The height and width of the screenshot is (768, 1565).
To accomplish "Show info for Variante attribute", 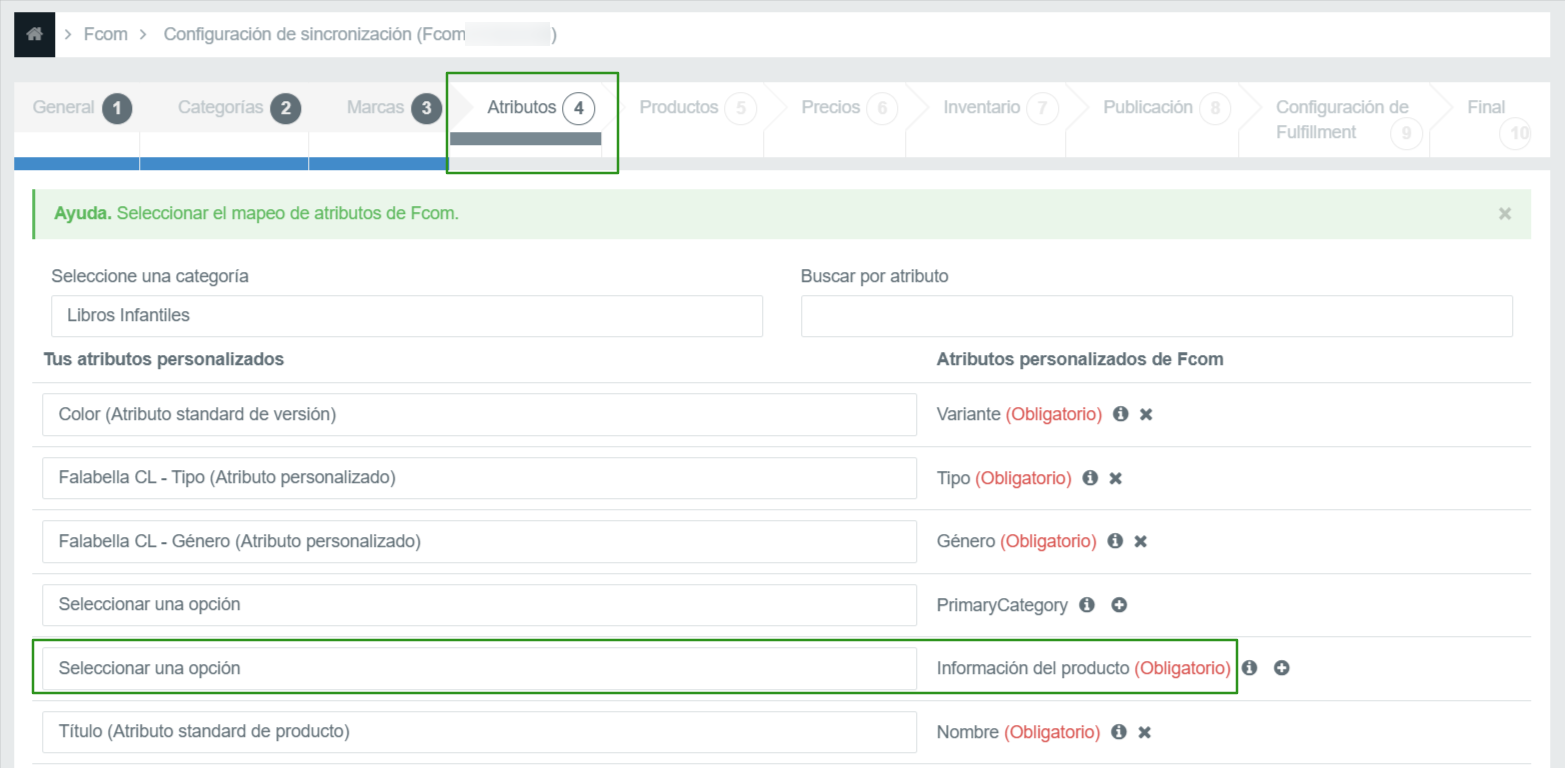I will (1120, 414).
